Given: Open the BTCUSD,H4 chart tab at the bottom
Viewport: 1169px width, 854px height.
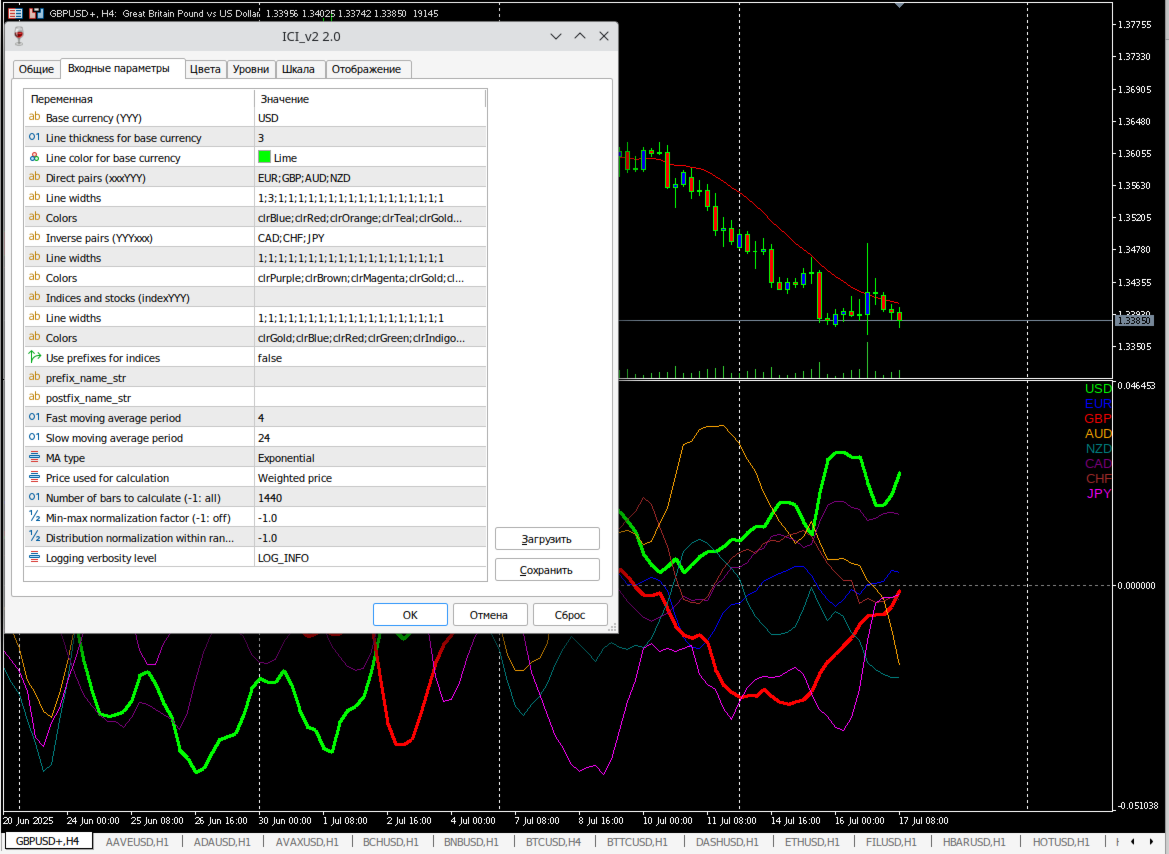Looking at the screenshot, I should click(x=553, y=841).
